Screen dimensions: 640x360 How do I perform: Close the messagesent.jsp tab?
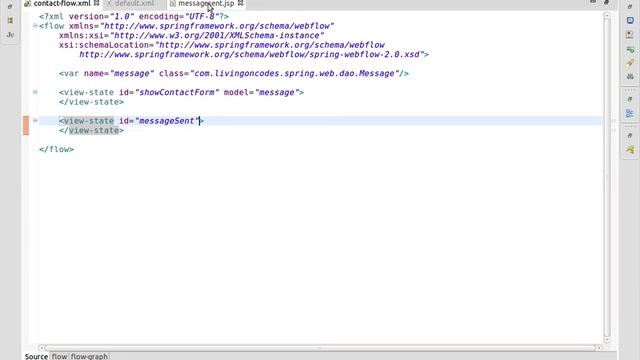[x=240, y=3]
